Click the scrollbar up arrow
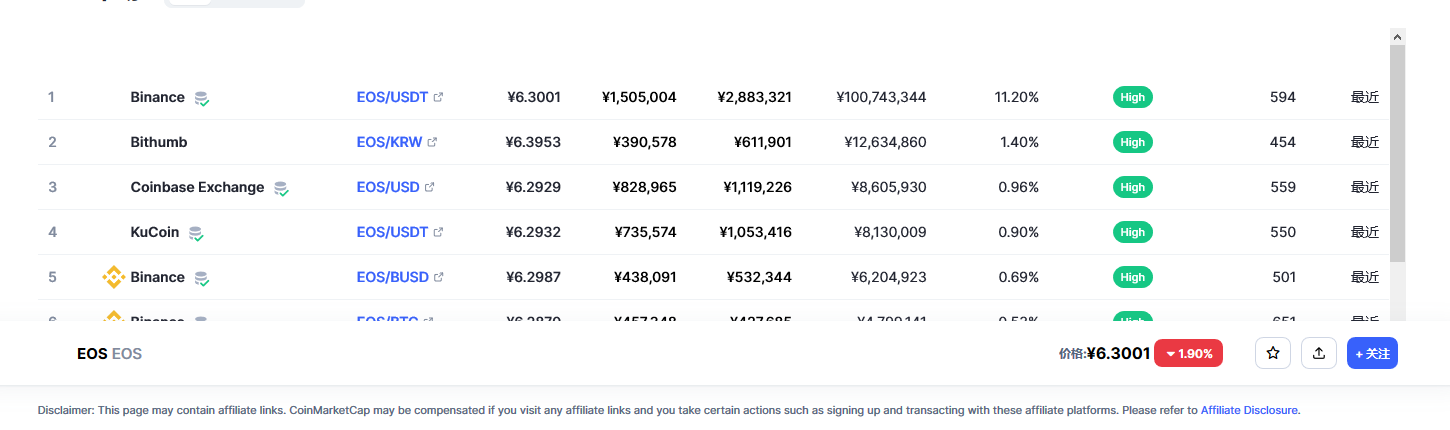Image resolution: width=1450 pixels, height=430 pixels. (x=1397, y=37)
